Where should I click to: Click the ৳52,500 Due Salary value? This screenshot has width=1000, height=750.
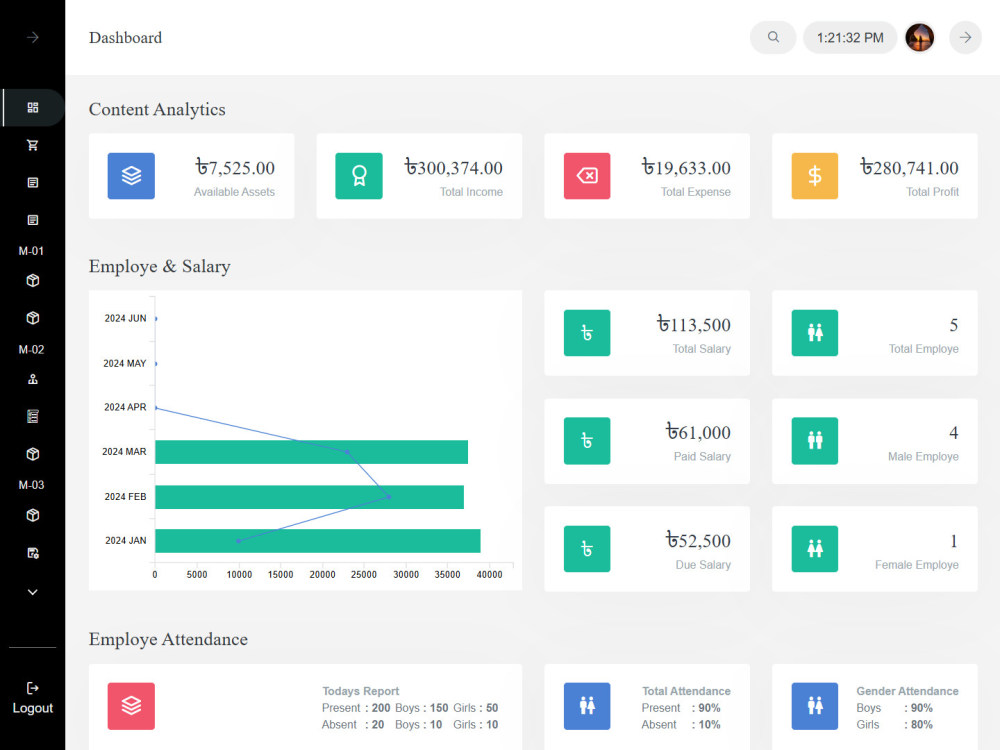[698, 541]
